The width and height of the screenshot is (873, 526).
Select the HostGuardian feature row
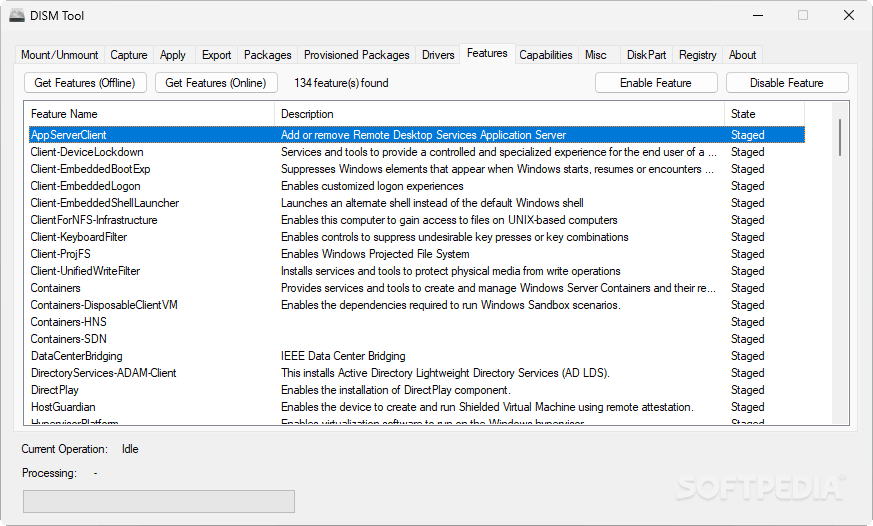pyautogui.click(x=416, y=407)
